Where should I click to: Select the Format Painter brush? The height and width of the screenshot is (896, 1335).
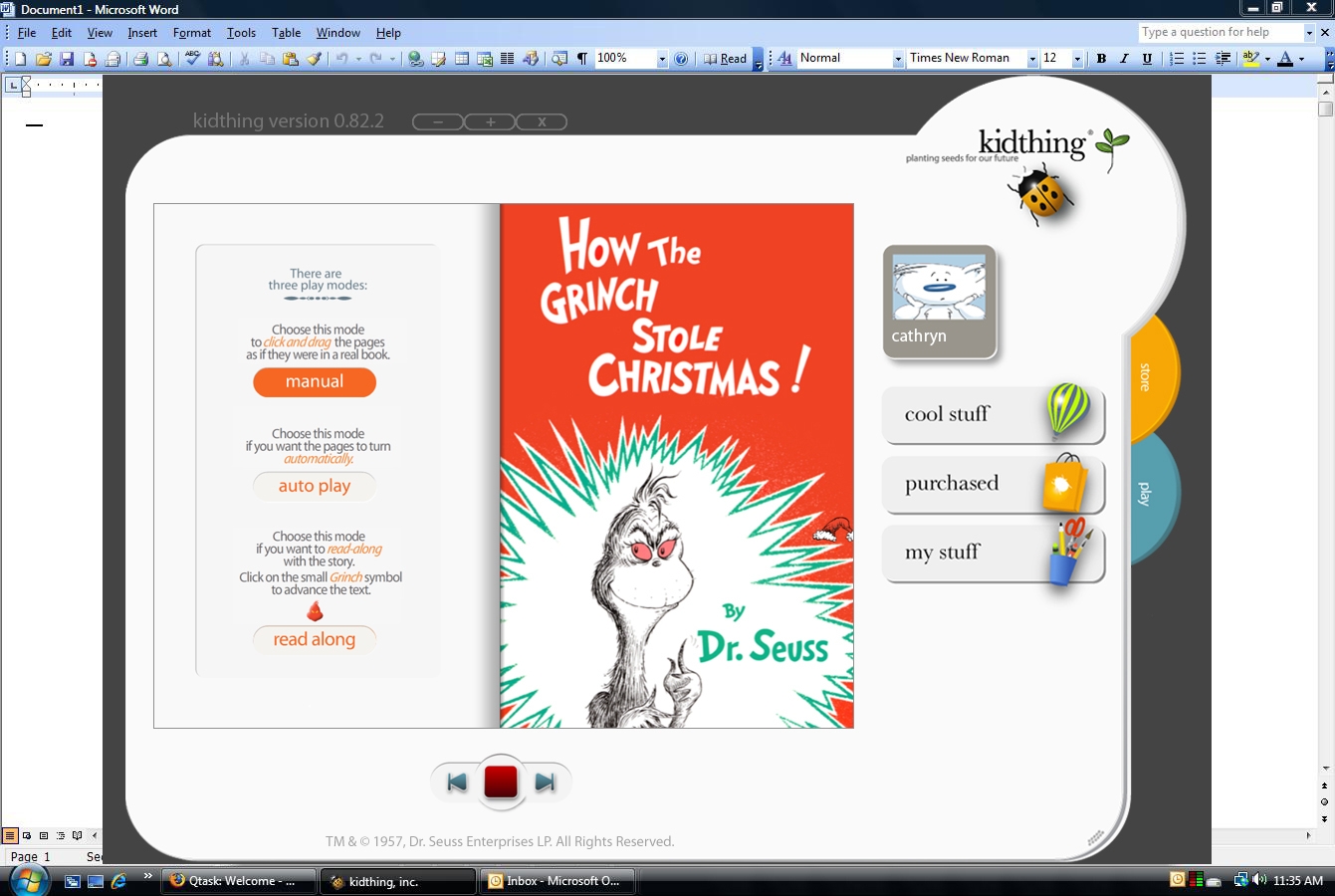tap(315, 59)
